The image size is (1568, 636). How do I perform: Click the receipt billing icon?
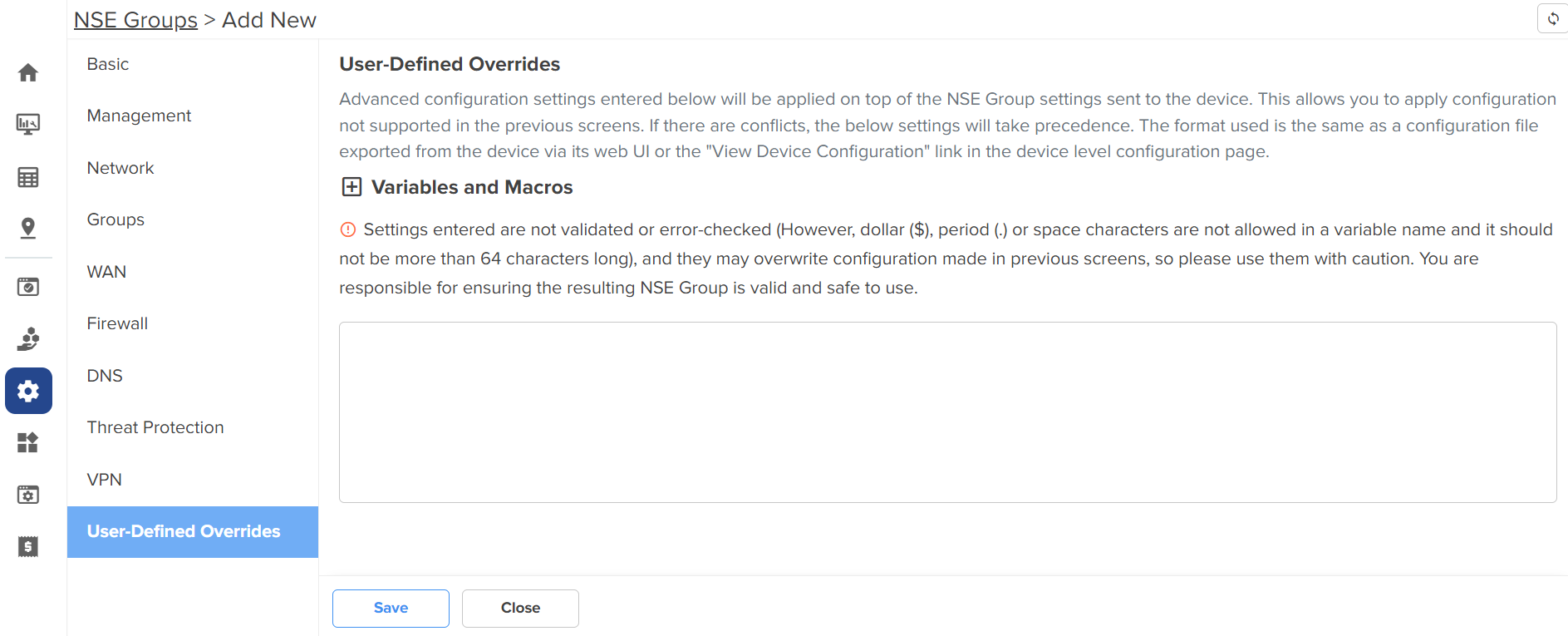28,546
